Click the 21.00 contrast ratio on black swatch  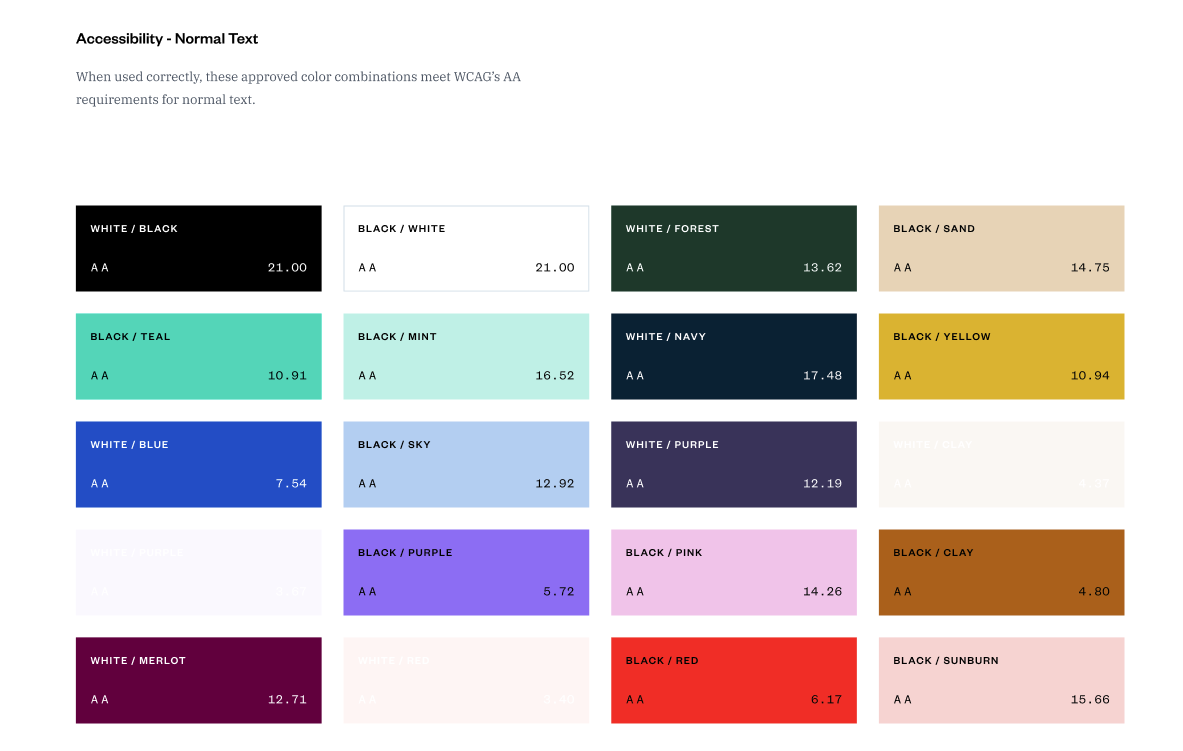tap(287, 268)
